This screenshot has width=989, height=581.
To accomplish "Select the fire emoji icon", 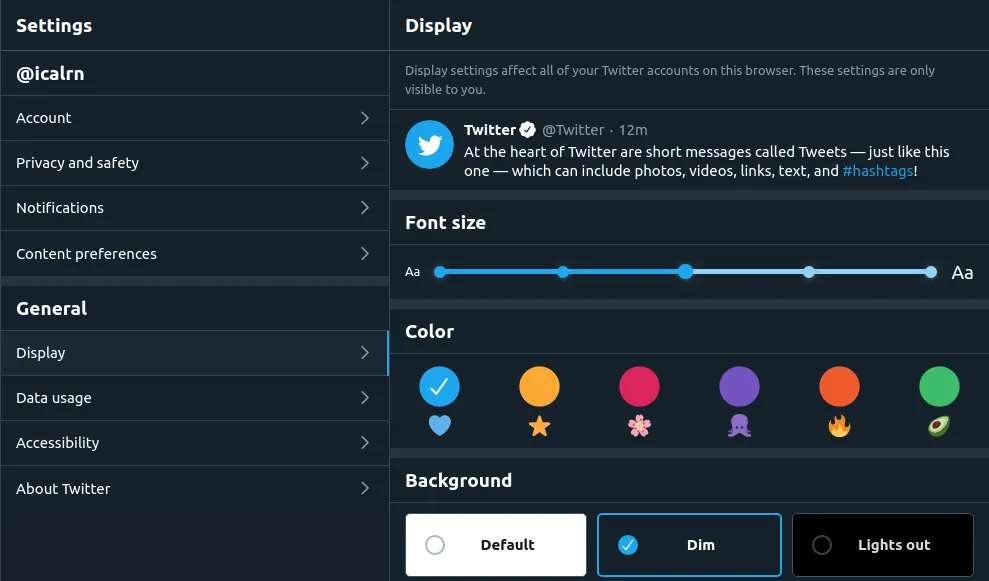I will (839, 426).
